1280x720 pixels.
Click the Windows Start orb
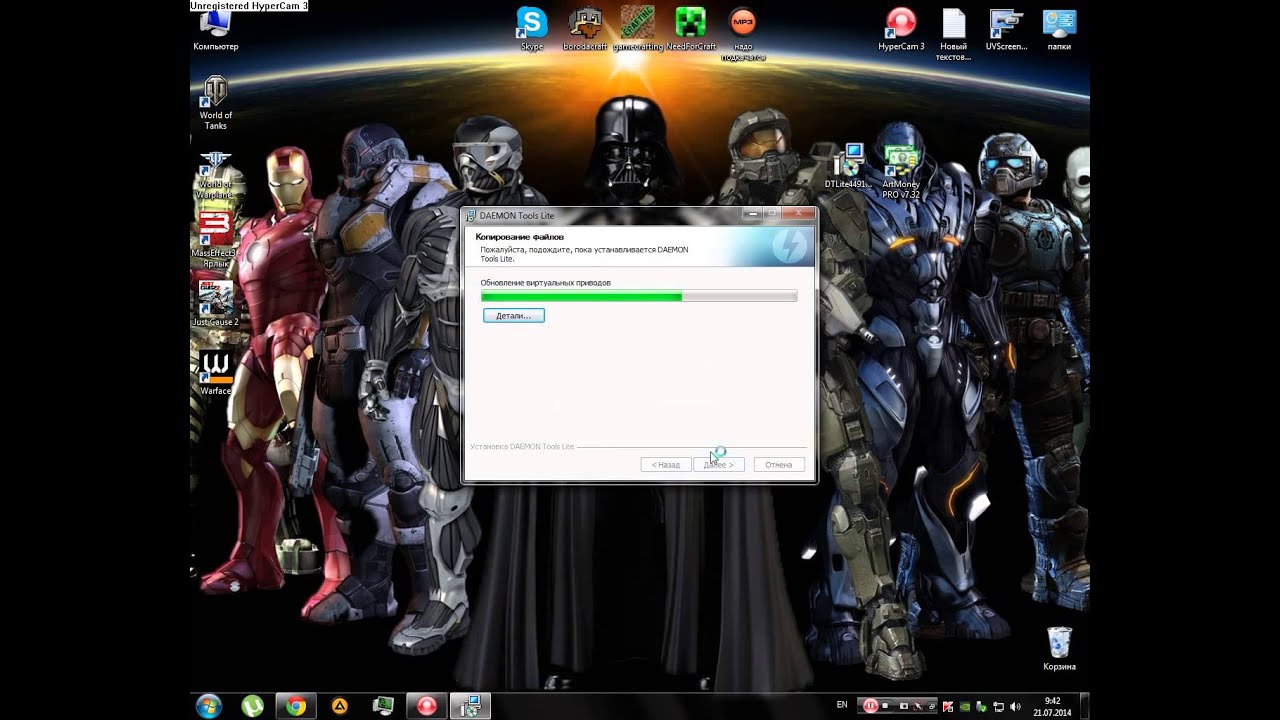click(209, 706)
